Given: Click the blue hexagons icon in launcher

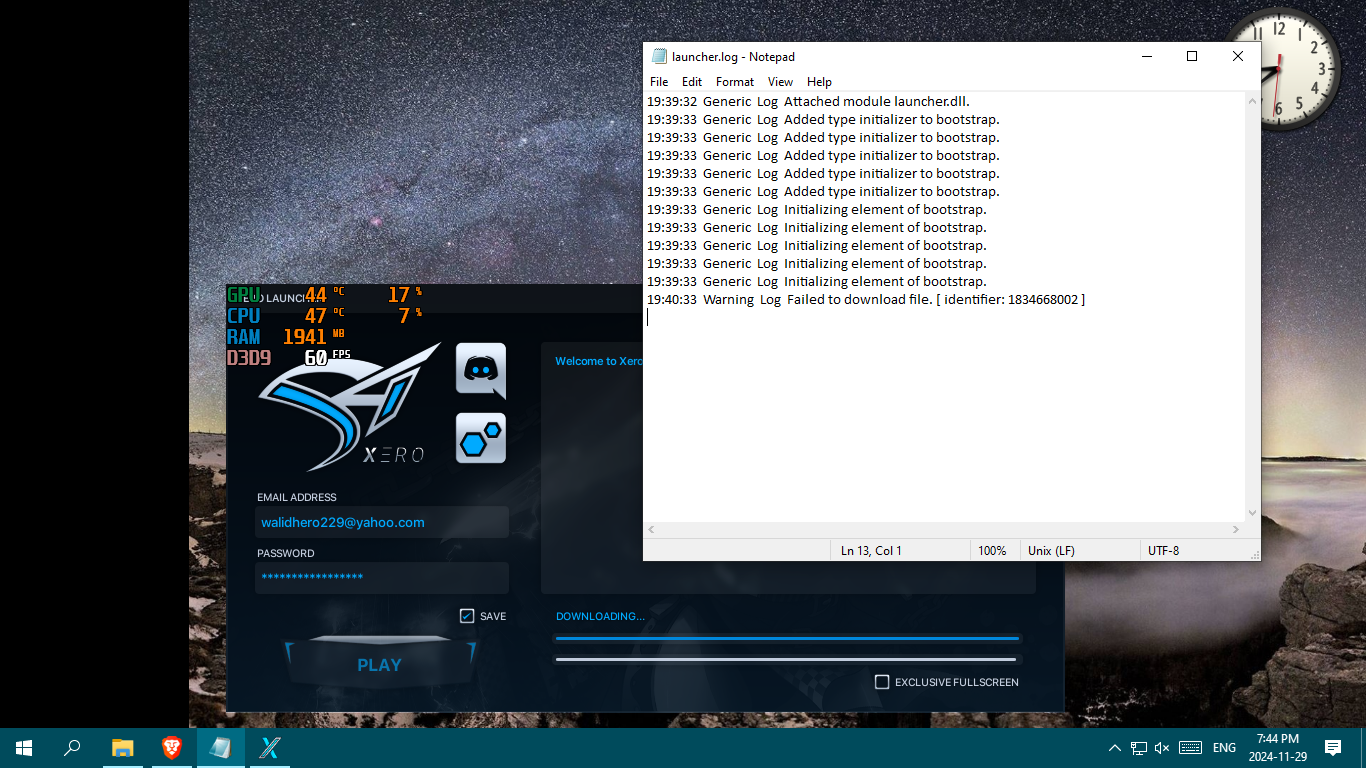Looking at the screenshot, I should [481, 438].
